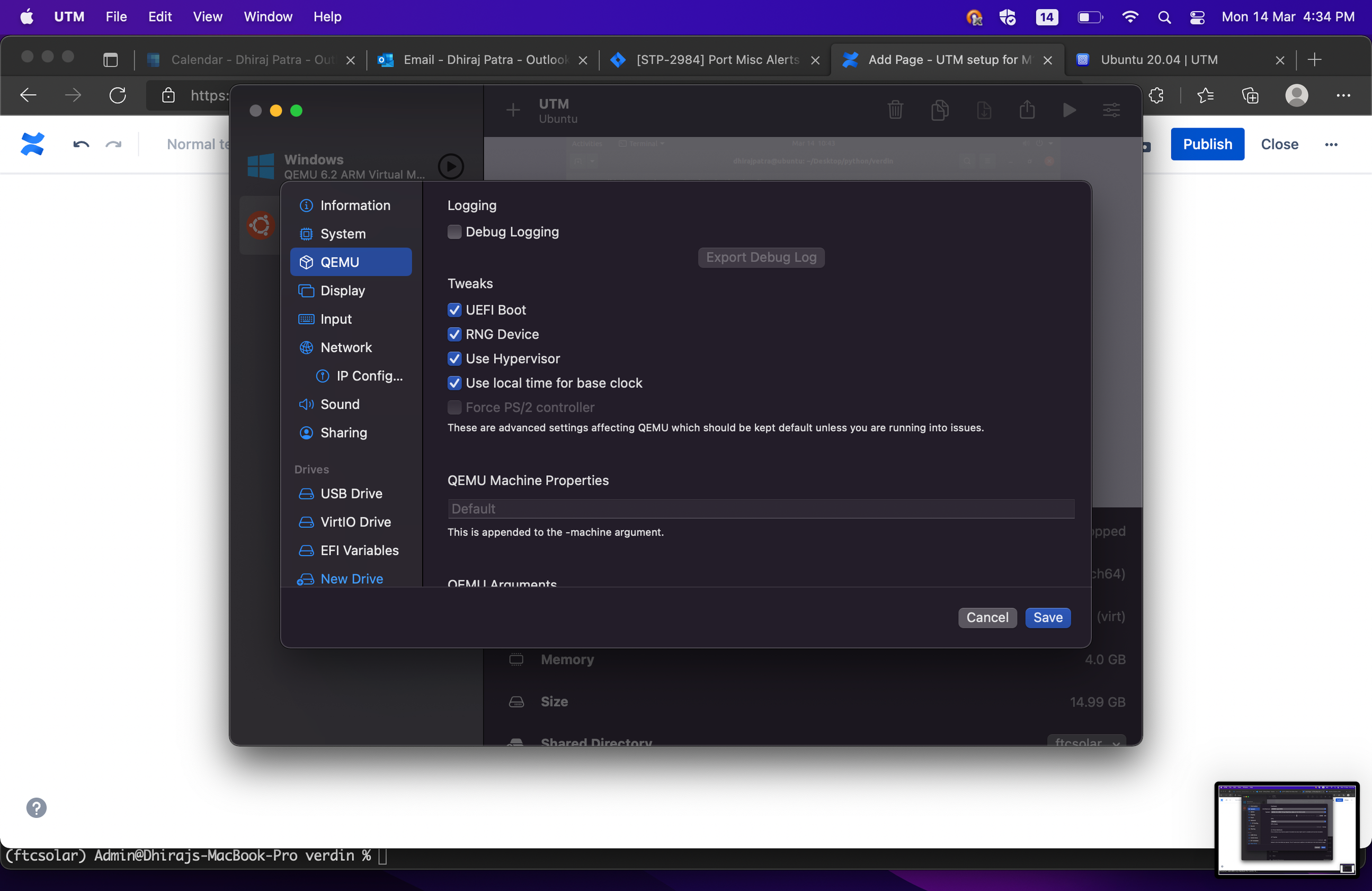Toggle browser vertical tabs sidebar icon
1372x891 pixels.
coord(110,59)
